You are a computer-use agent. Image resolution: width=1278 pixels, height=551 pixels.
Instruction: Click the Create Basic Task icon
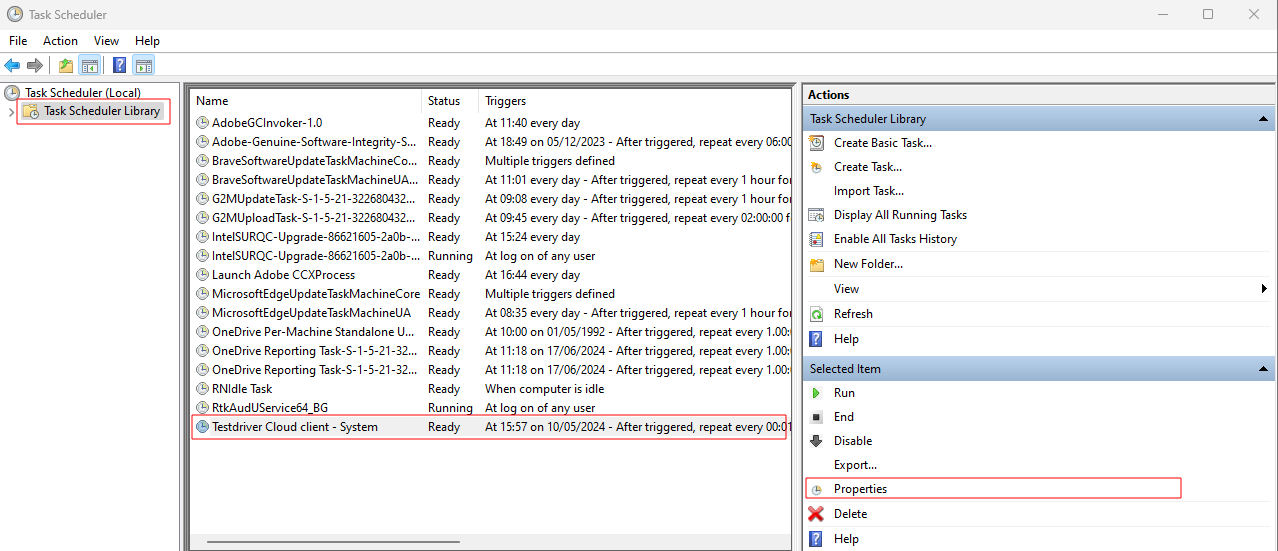tap(817, 143)
